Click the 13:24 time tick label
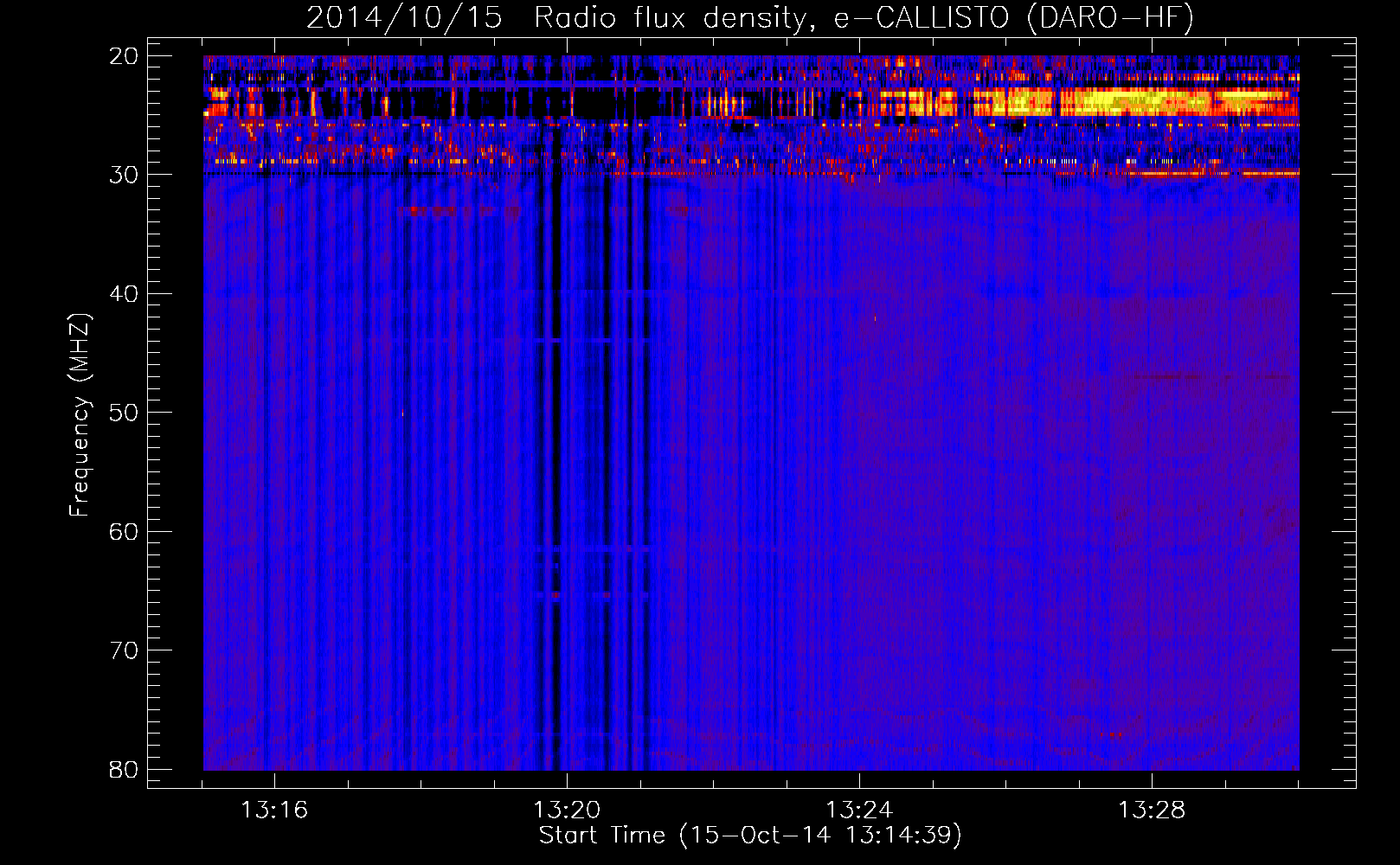This screenshot has height=865, width=1400. pos(859,811)
